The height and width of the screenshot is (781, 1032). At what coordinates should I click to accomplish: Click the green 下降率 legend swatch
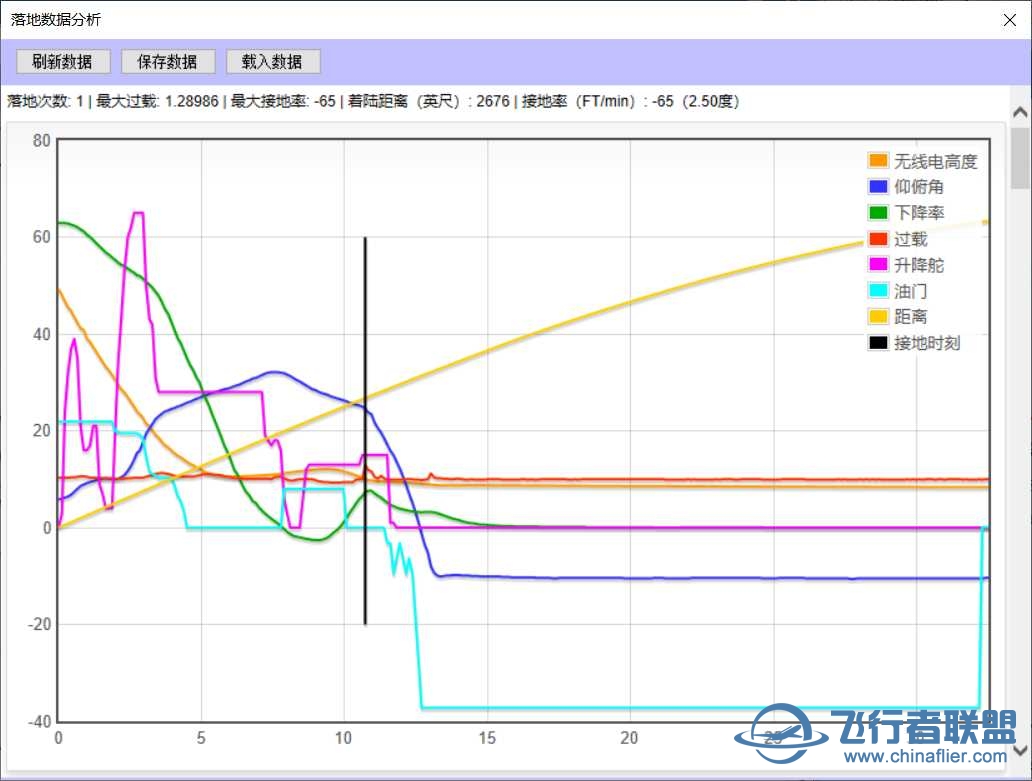(x=878, y=213)
